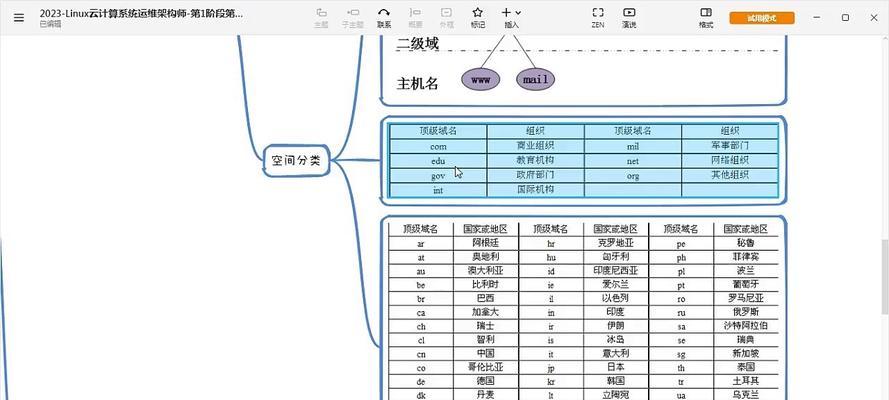Toggle the 格式 format panel
This screenshot has width=889, height=400.
click(706, 18)
